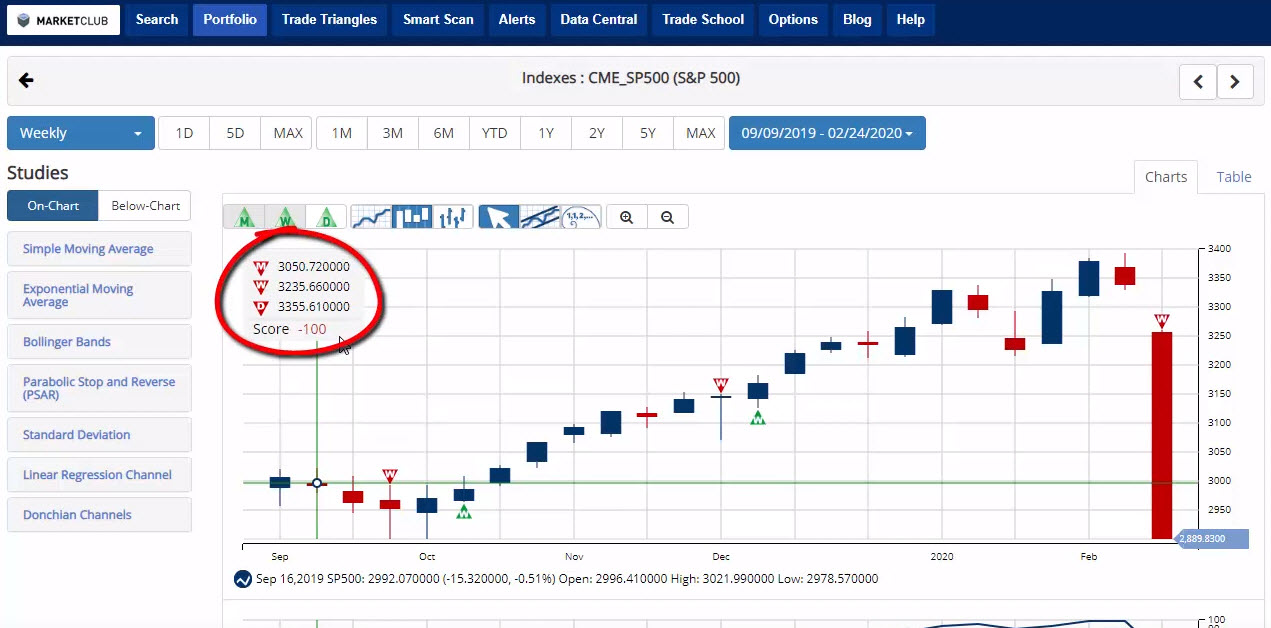
Task: Switch to the candlestick chart type
Action: point(412,217)
